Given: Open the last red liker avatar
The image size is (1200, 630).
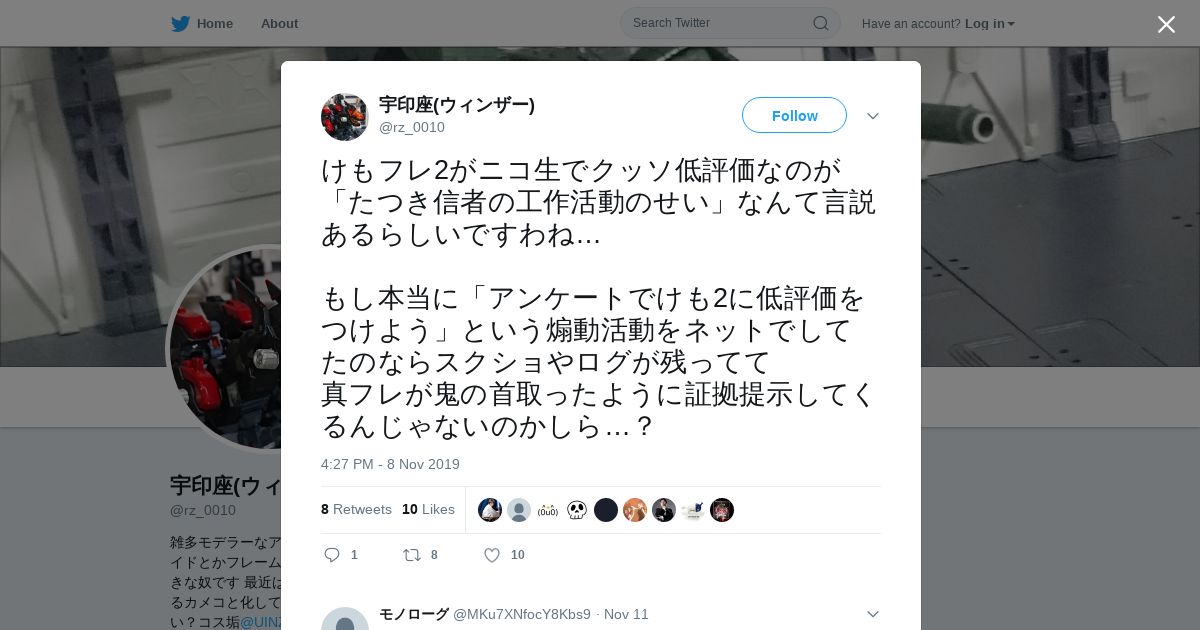Looking at the screenshot, I should tap(722, 510).
